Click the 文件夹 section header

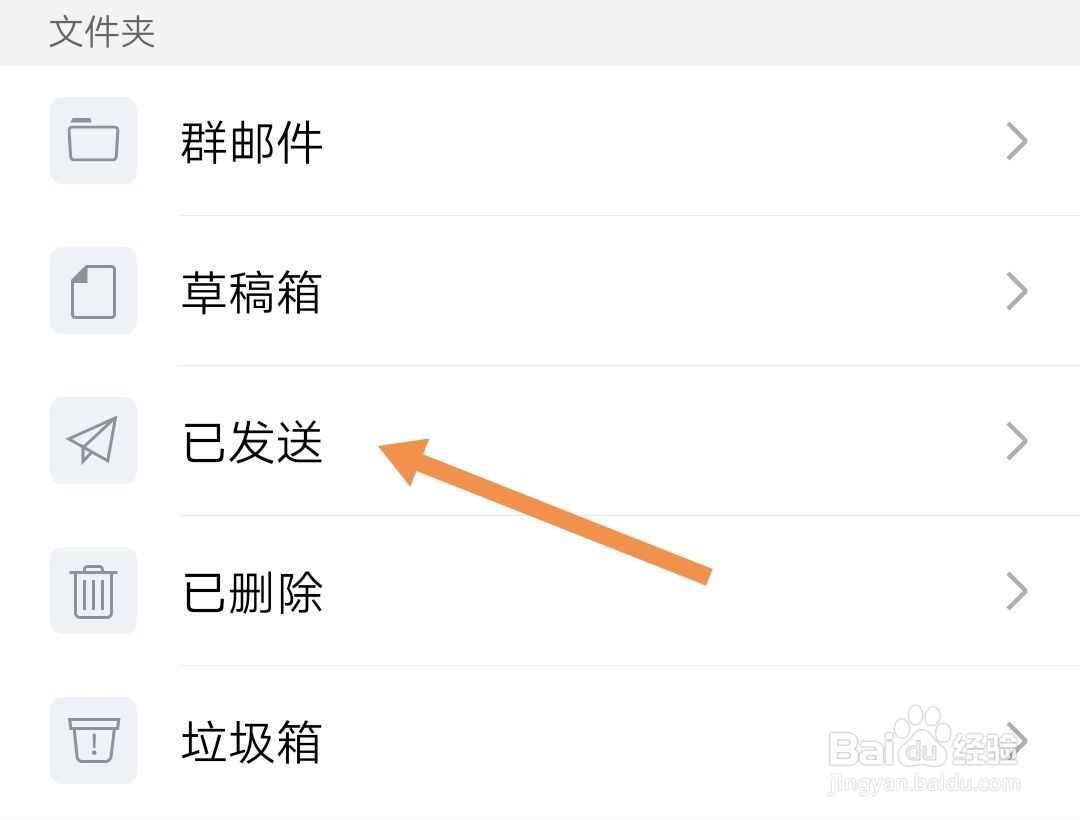pyautogui.click(x=102, y=32)
